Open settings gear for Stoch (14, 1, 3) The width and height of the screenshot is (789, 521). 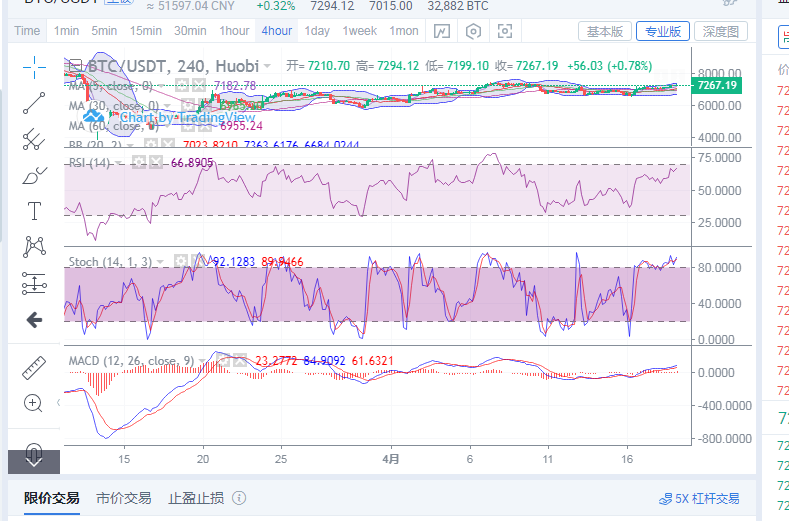181,261
